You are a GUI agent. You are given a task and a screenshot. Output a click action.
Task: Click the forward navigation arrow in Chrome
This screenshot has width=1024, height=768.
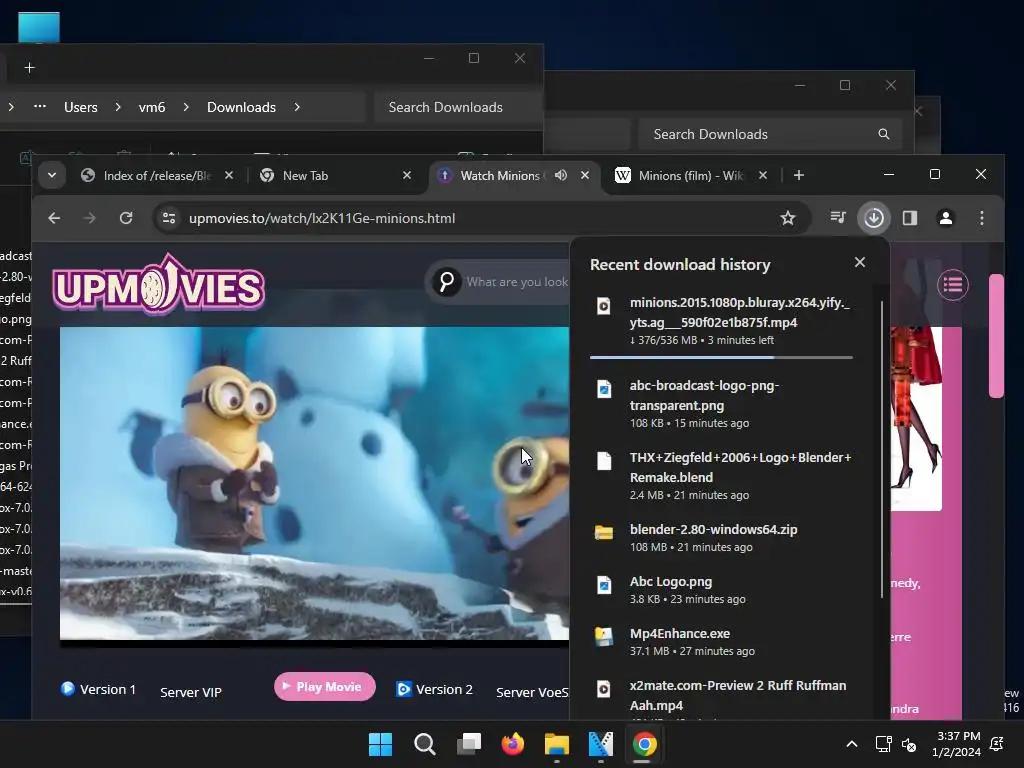click(89, 218)
